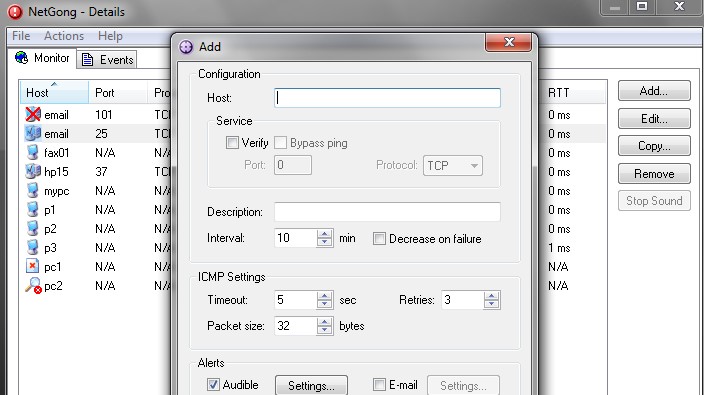Select the hp15 host icon
This screenshot has width=704, height=395.
pyautogui.click(x=33, y=171)
